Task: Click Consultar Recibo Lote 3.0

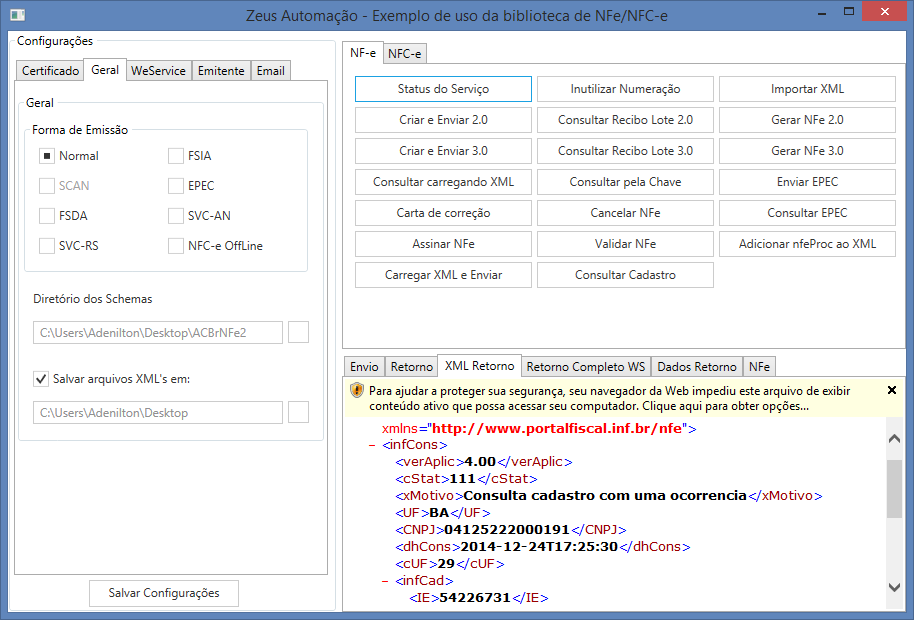Action: 626,151
